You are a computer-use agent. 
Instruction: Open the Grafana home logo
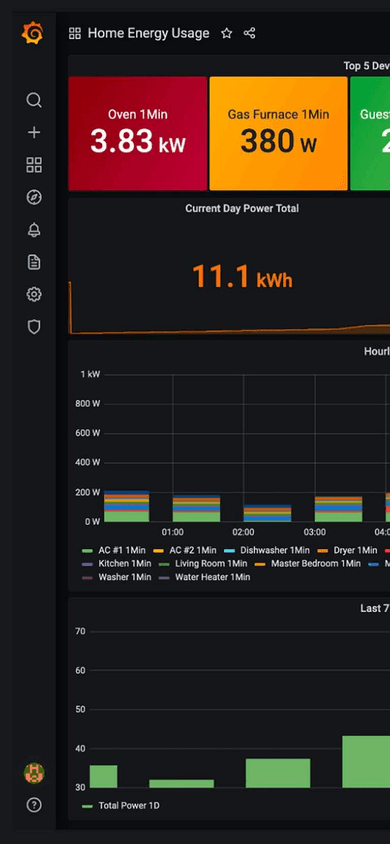[x=32, y=33]
